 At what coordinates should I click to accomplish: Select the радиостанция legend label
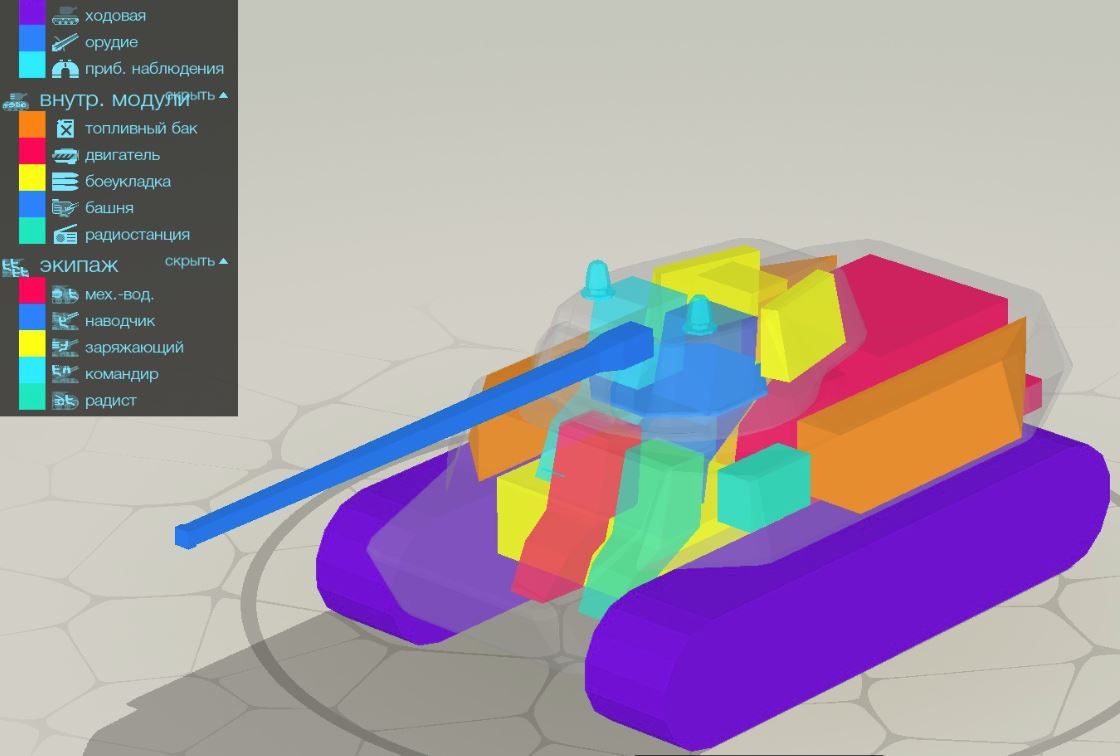pyautogui.click(x=137, y=234)
